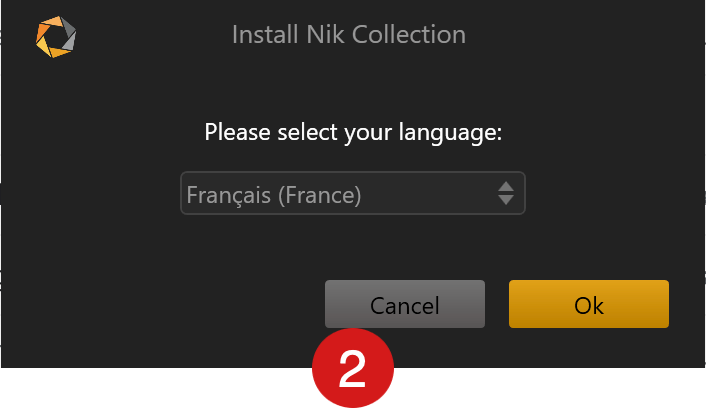The height and width of the screenshot is (410, 706).
Task: Open the language selection combo box
Action: click(353, 193)
